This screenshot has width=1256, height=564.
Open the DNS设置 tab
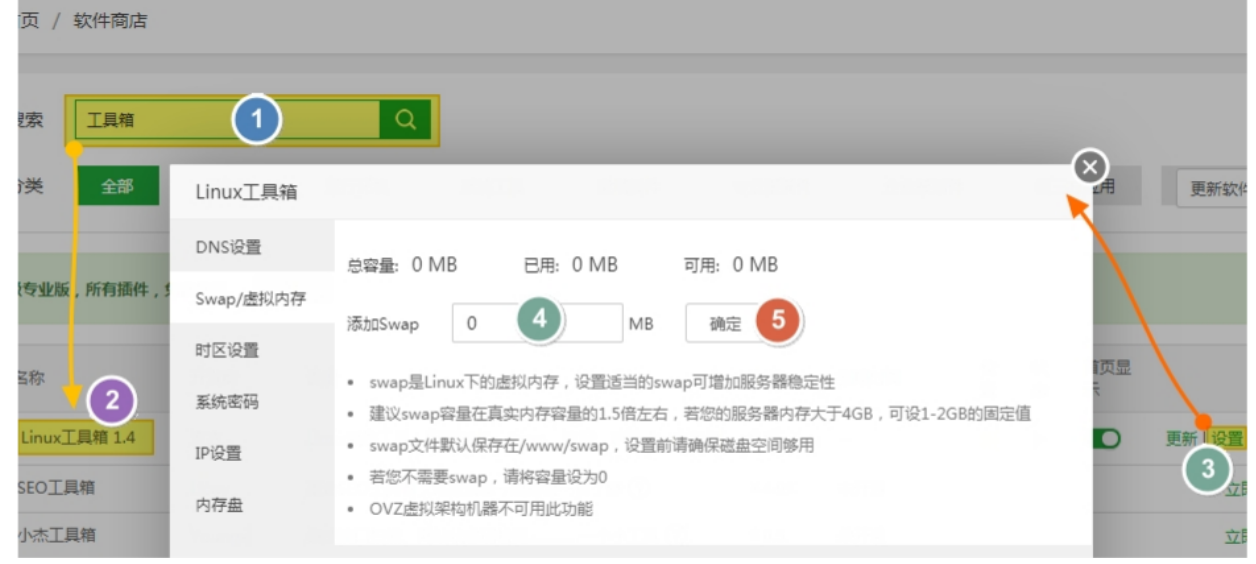(228, 247)
